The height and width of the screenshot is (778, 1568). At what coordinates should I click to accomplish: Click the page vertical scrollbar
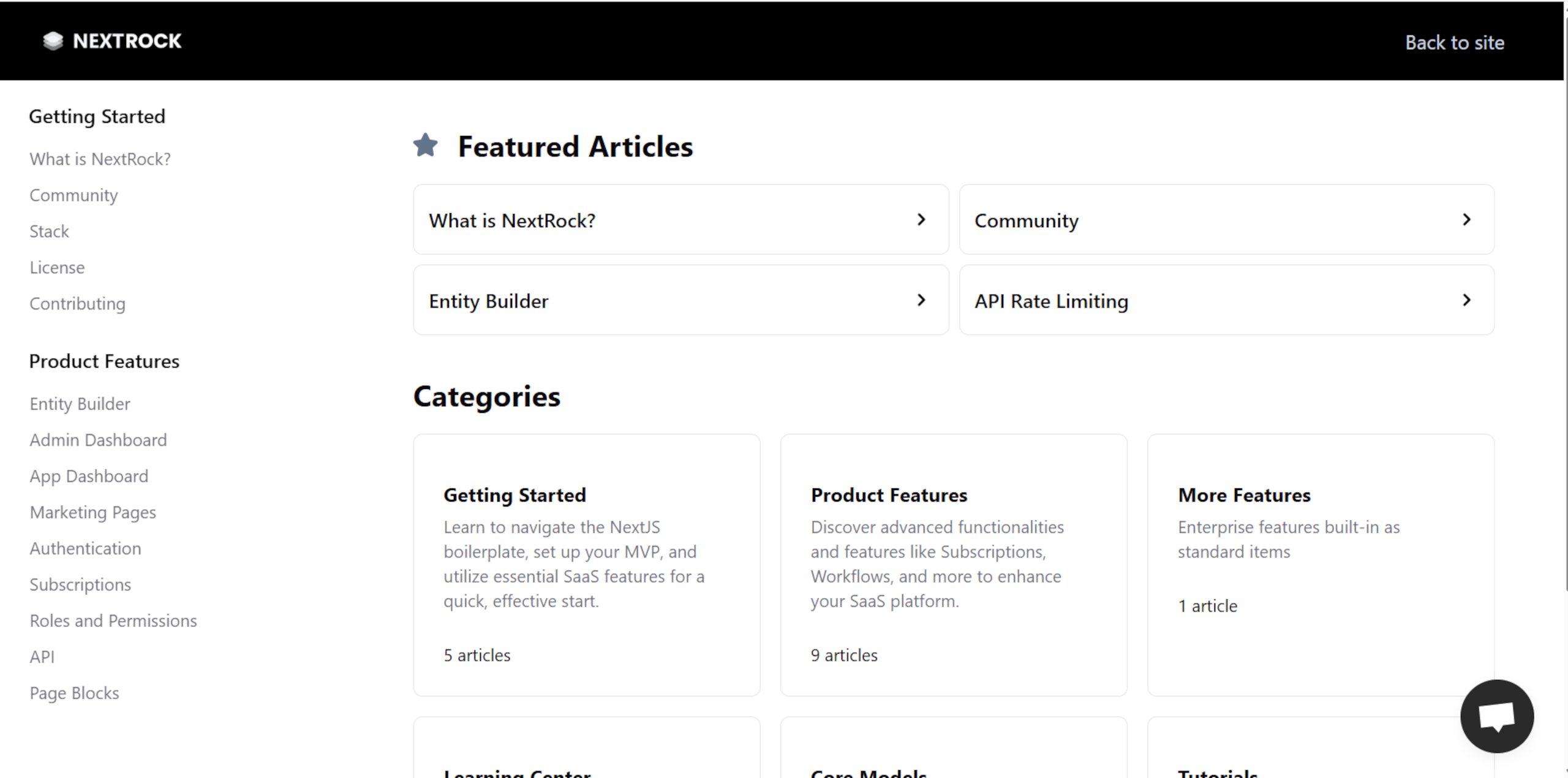coord(1566,306)
